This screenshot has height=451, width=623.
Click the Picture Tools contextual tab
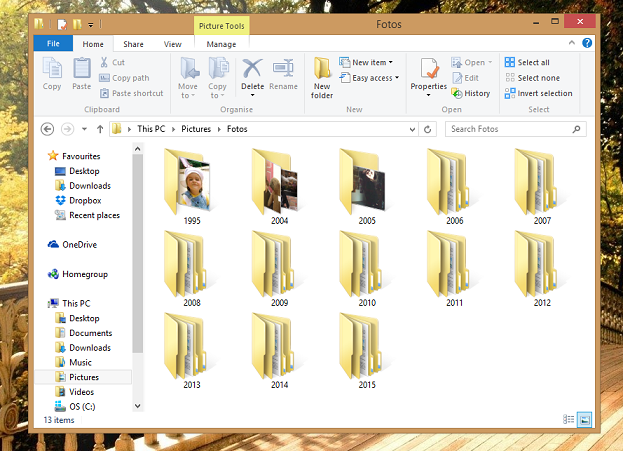pyautogui.click(x=221, y=26)
